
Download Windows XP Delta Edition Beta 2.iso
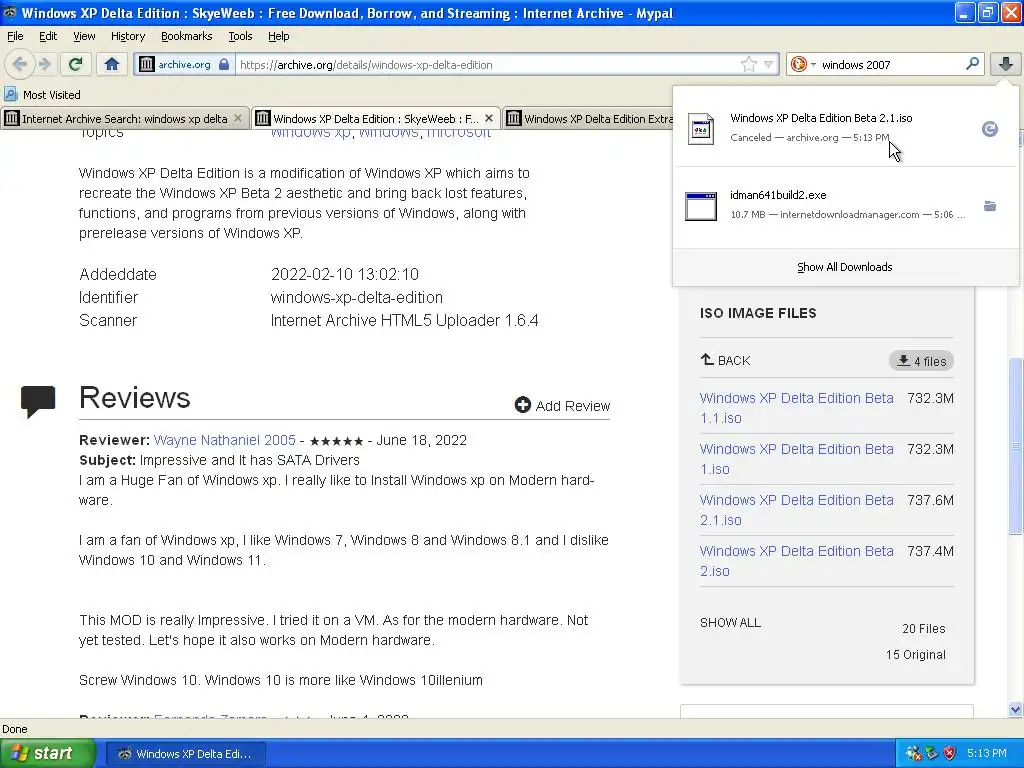[x=796, y=560]
